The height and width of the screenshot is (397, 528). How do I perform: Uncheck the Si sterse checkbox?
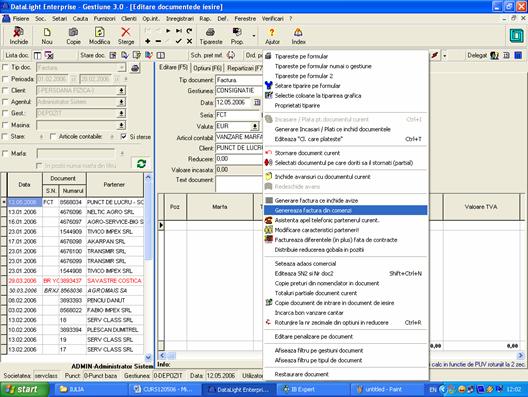coord(124,137)
